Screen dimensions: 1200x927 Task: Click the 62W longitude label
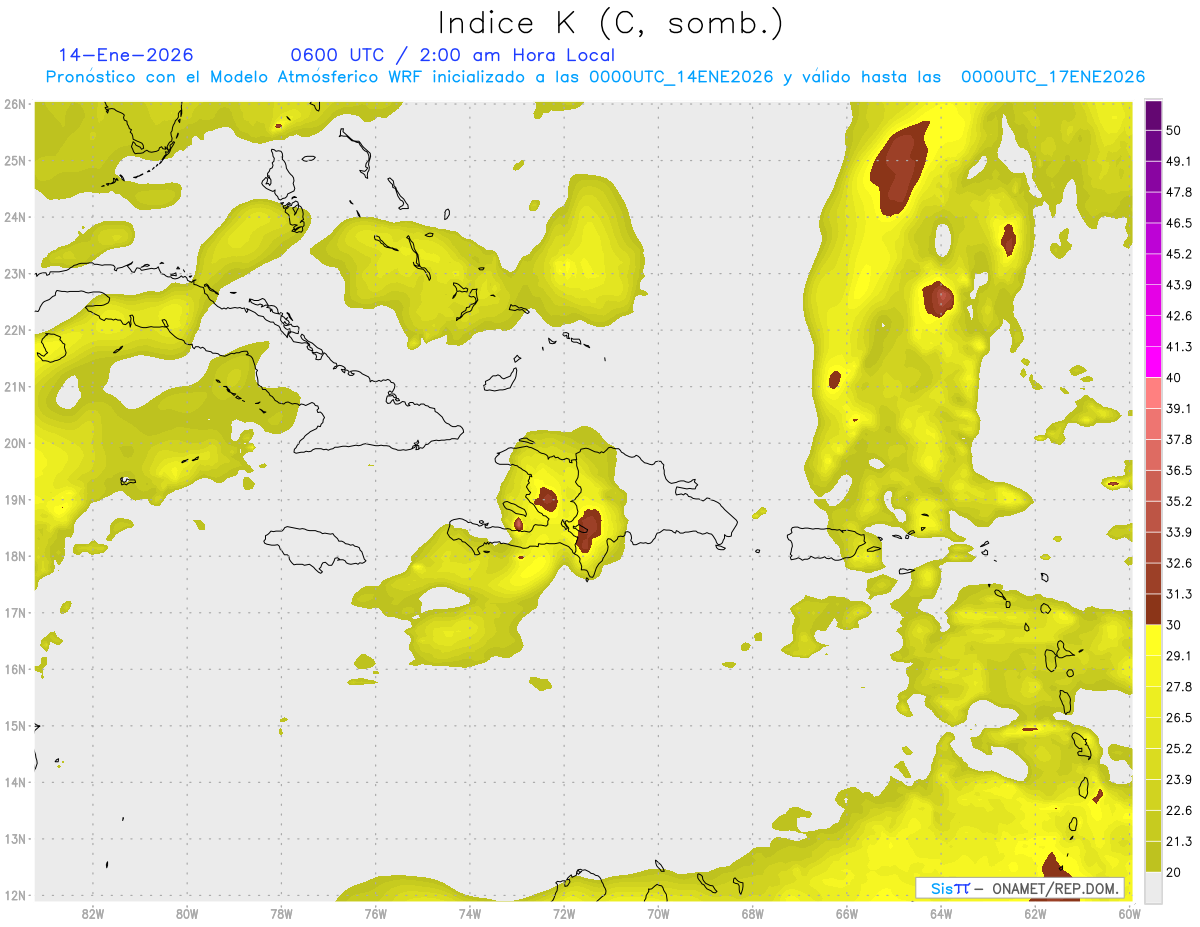coord(1034,913)
